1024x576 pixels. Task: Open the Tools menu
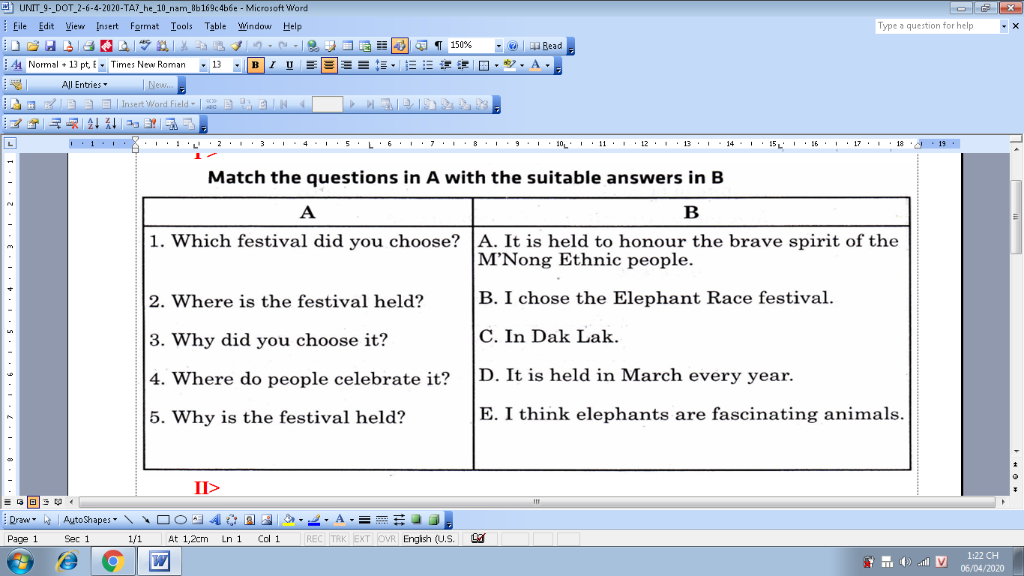[182, 26]
